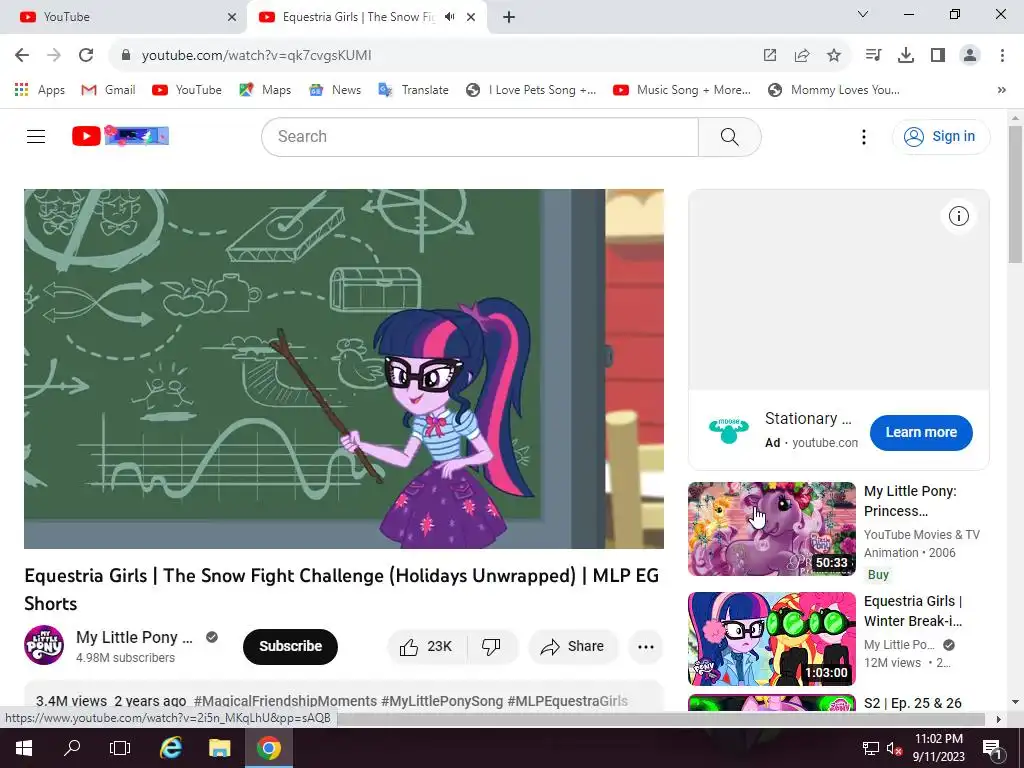Viewport: 1024px width, 768px height.
Task: Click the #MagicalFriendshipMoments hashtag
Action: (x=285, y=701)
